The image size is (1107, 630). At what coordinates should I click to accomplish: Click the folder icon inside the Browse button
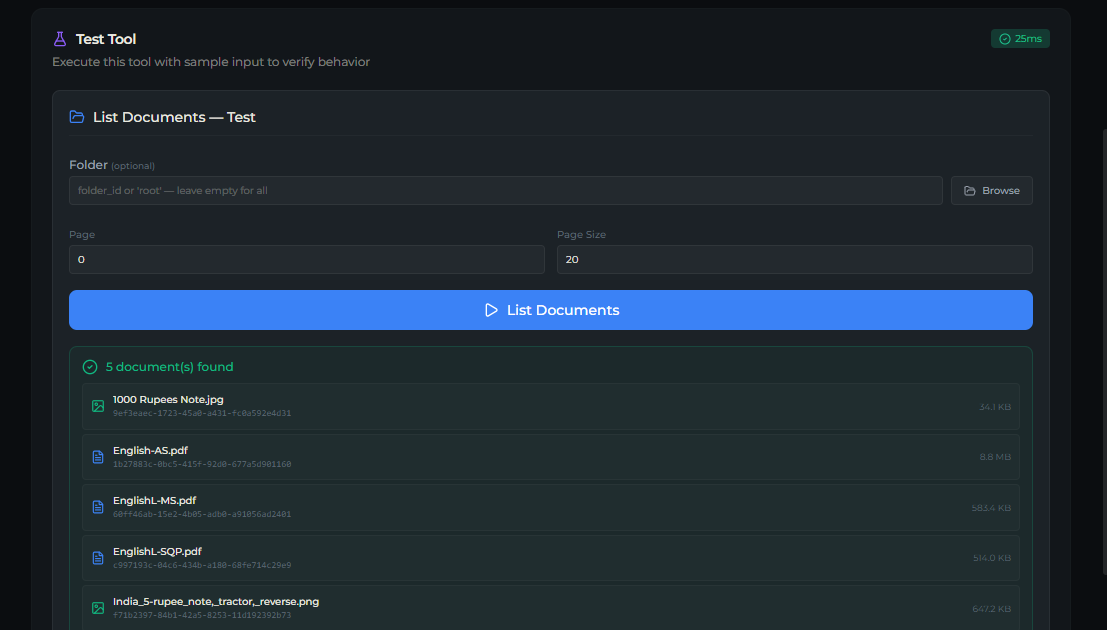coord(970,191)
